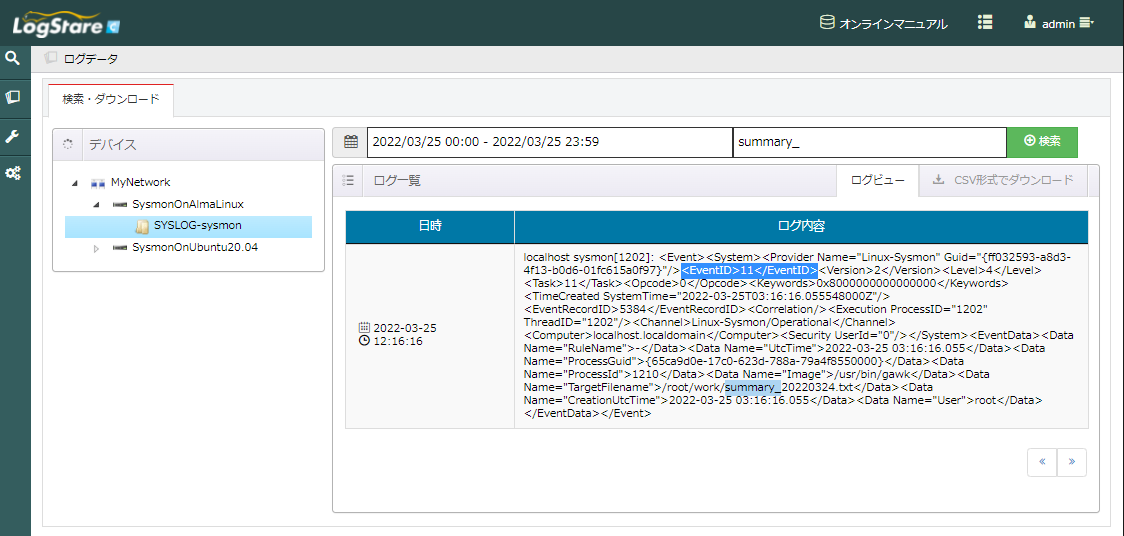Image resolution: width=1124 pixels, height=536 pixels.
Task: Open the search magnifier sidebar icon
Action: coord(12,58)
